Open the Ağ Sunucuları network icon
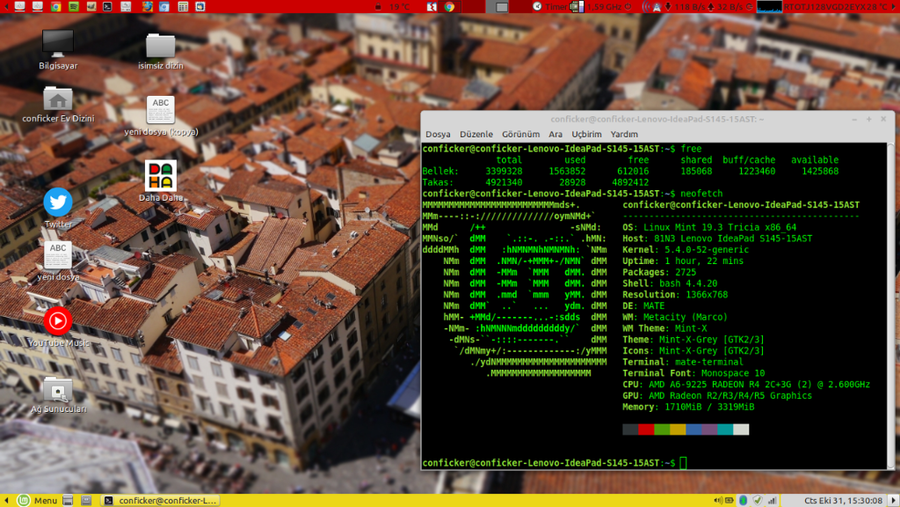The image size is (900, 507). coord(58,394)
